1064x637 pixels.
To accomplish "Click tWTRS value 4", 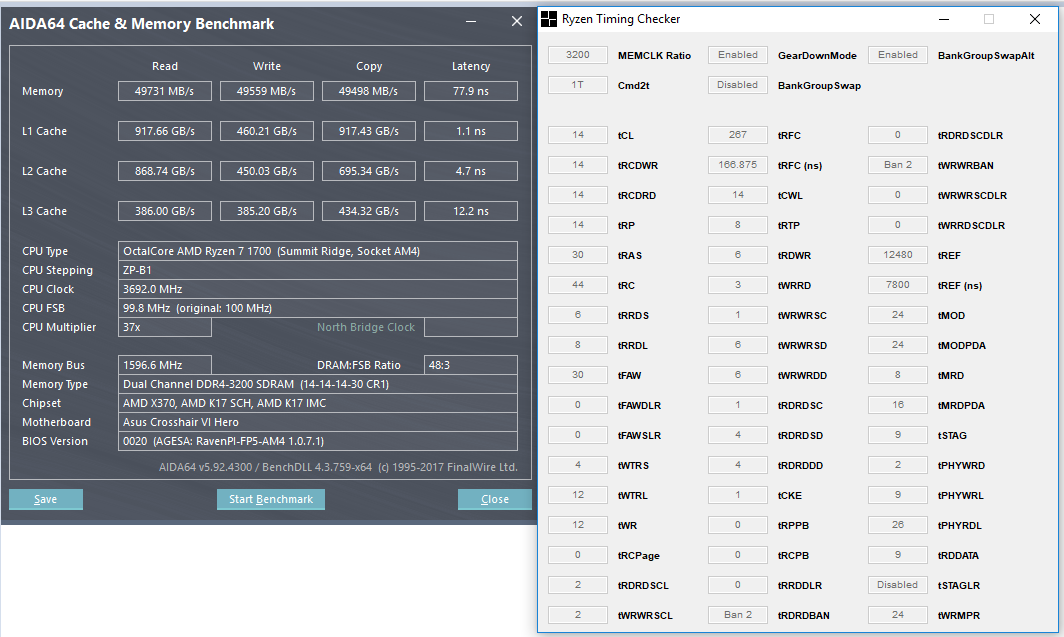I will [578, 465].
